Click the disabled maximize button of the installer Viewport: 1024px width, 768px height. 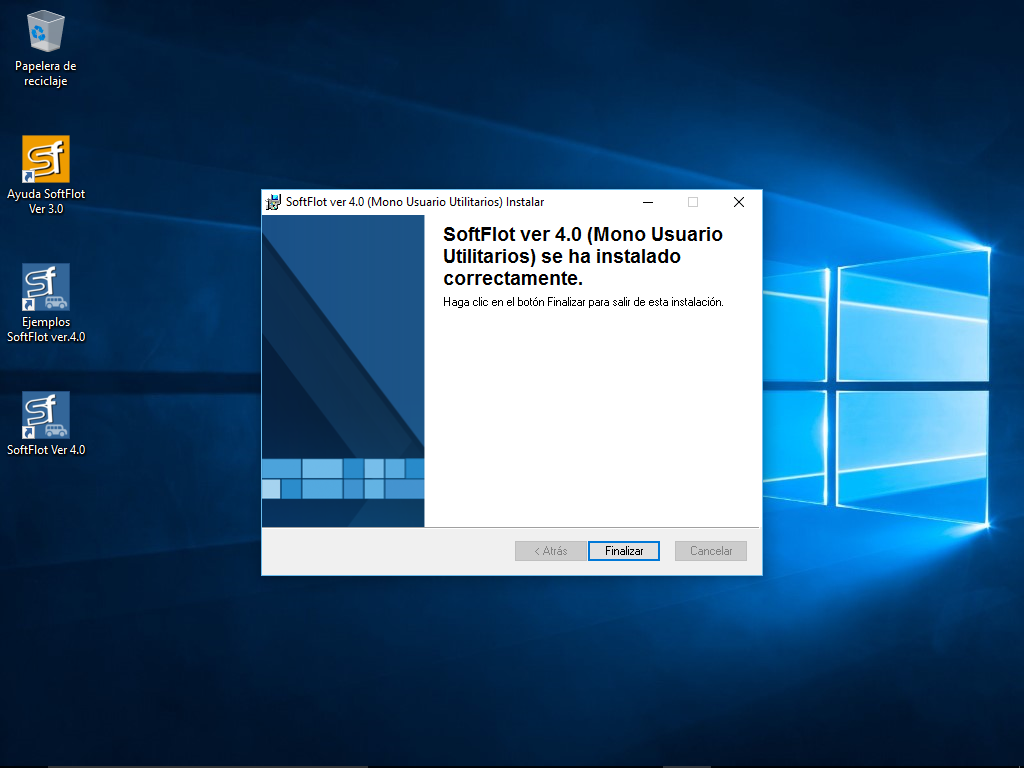693,202
